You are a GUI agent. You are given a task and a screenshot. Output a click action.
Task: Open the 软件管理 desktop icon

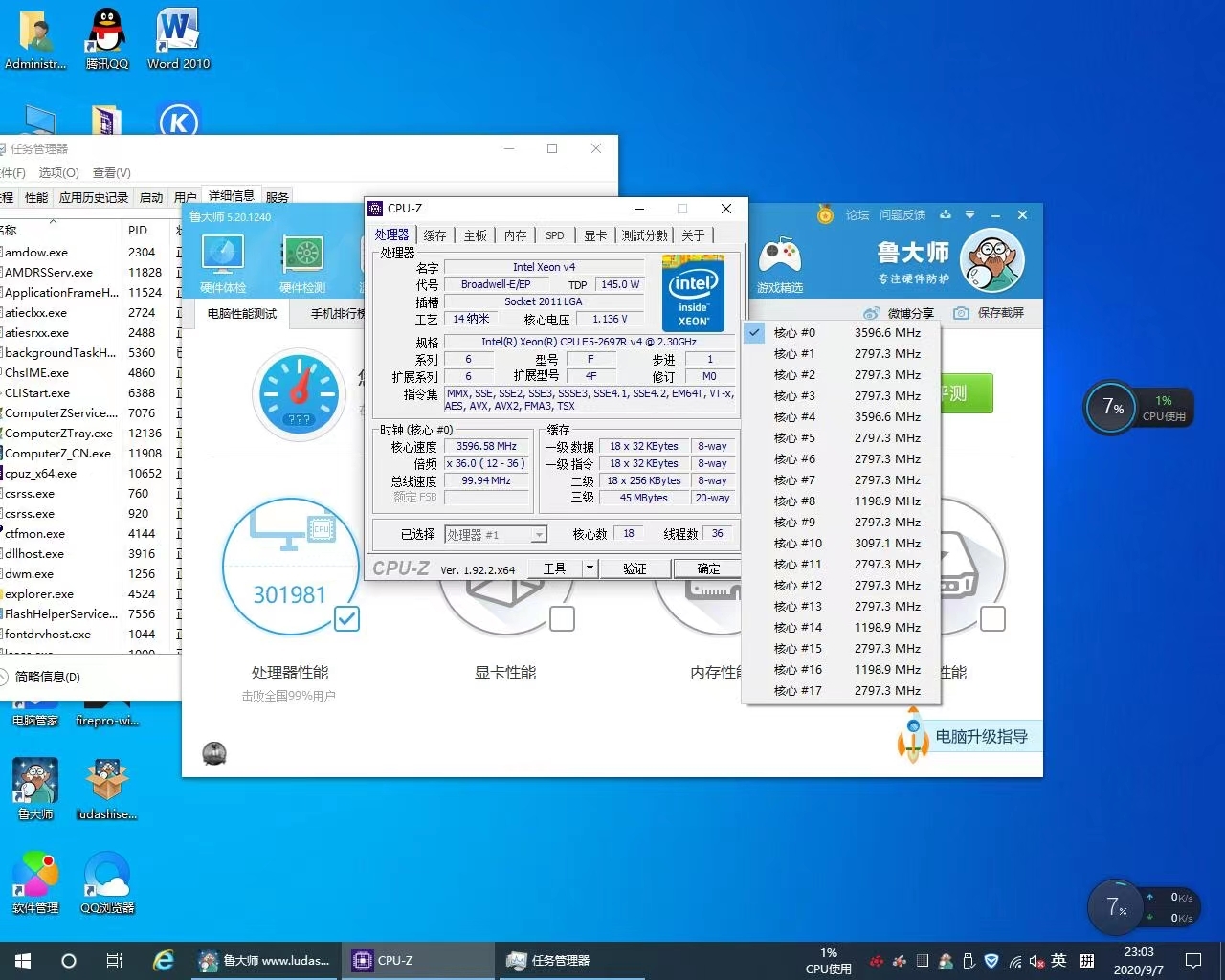pos(35,882)
